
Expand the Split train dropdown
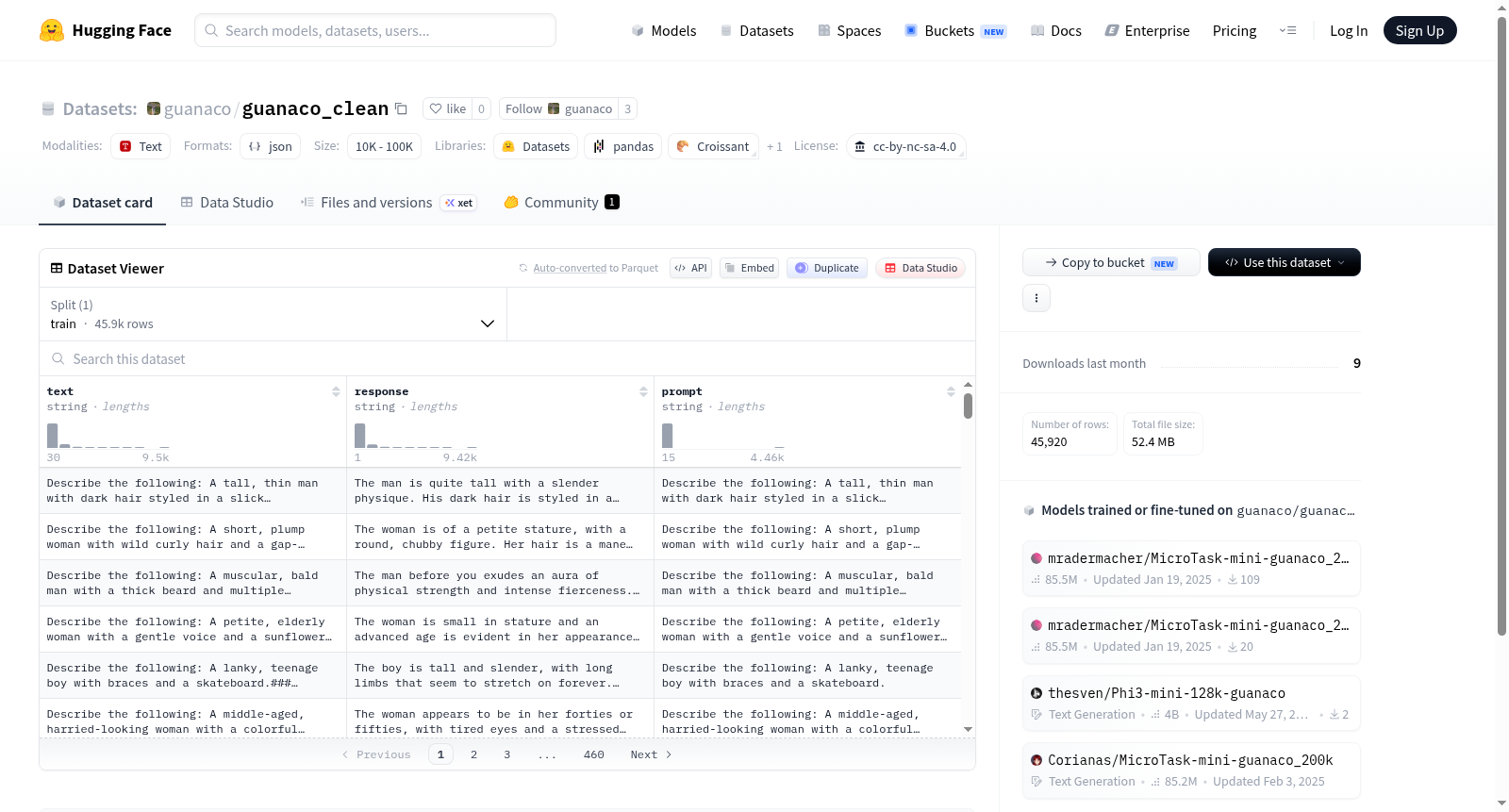(x=273, y=314)
